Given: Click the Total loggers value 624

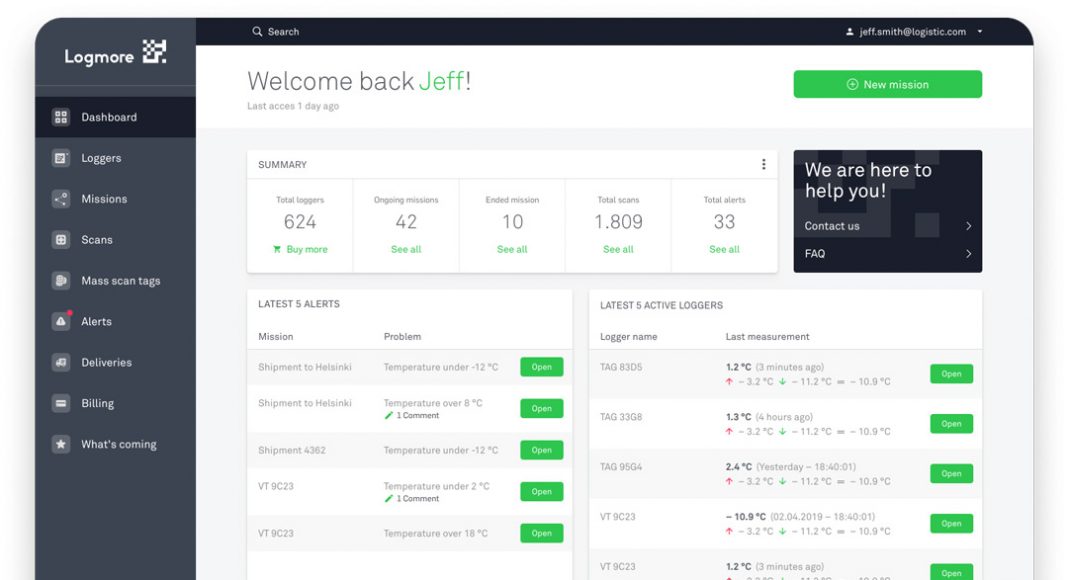Looking at the screenshot, I should point(300,222).
